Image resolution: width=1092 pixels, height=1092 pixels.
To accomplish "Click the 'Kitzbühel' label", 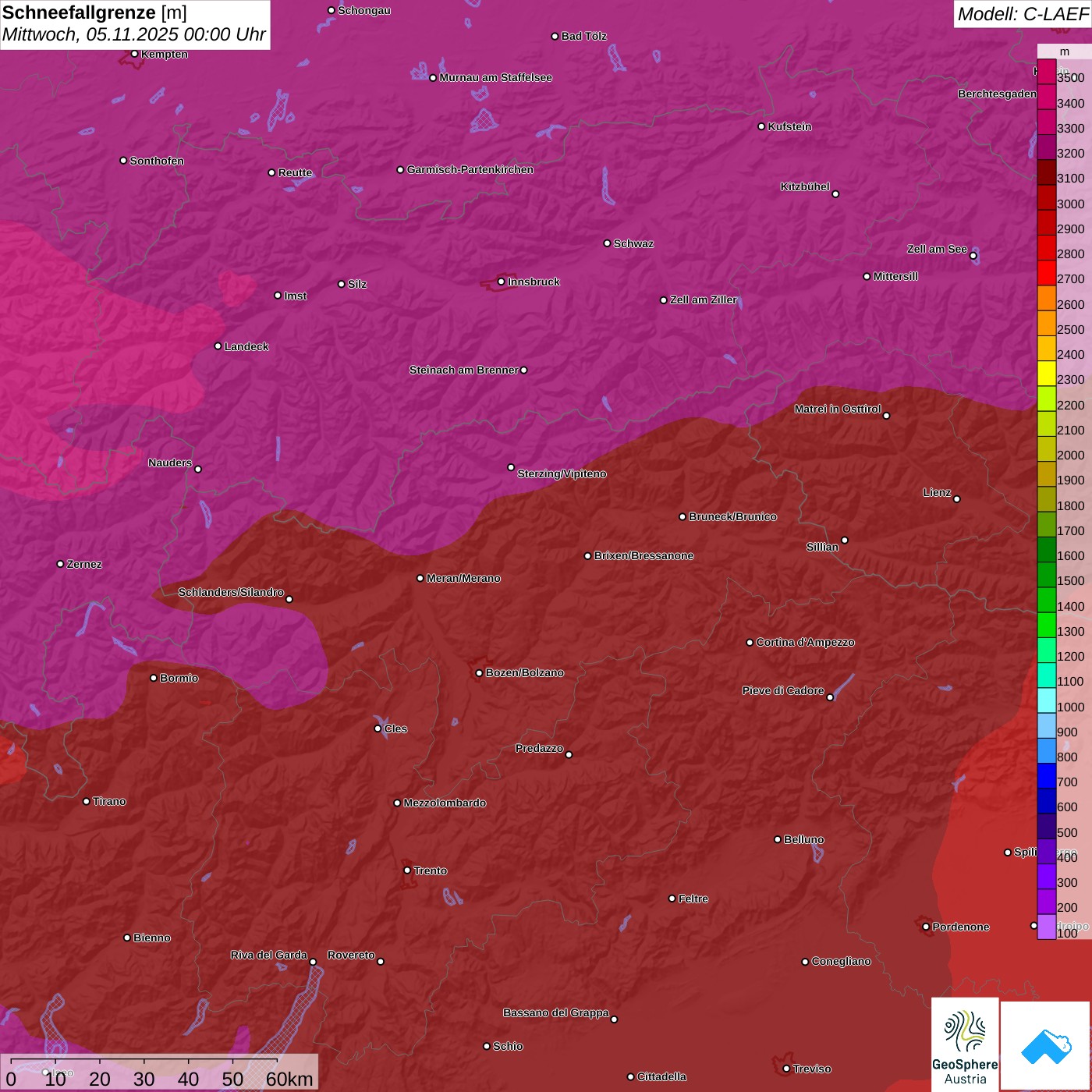I will tap(805, 186).
